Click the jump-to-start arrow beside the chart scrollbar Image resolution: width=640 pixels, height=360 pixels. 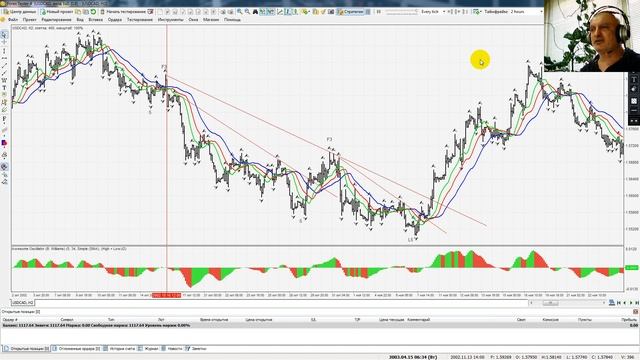pos(619,303)
